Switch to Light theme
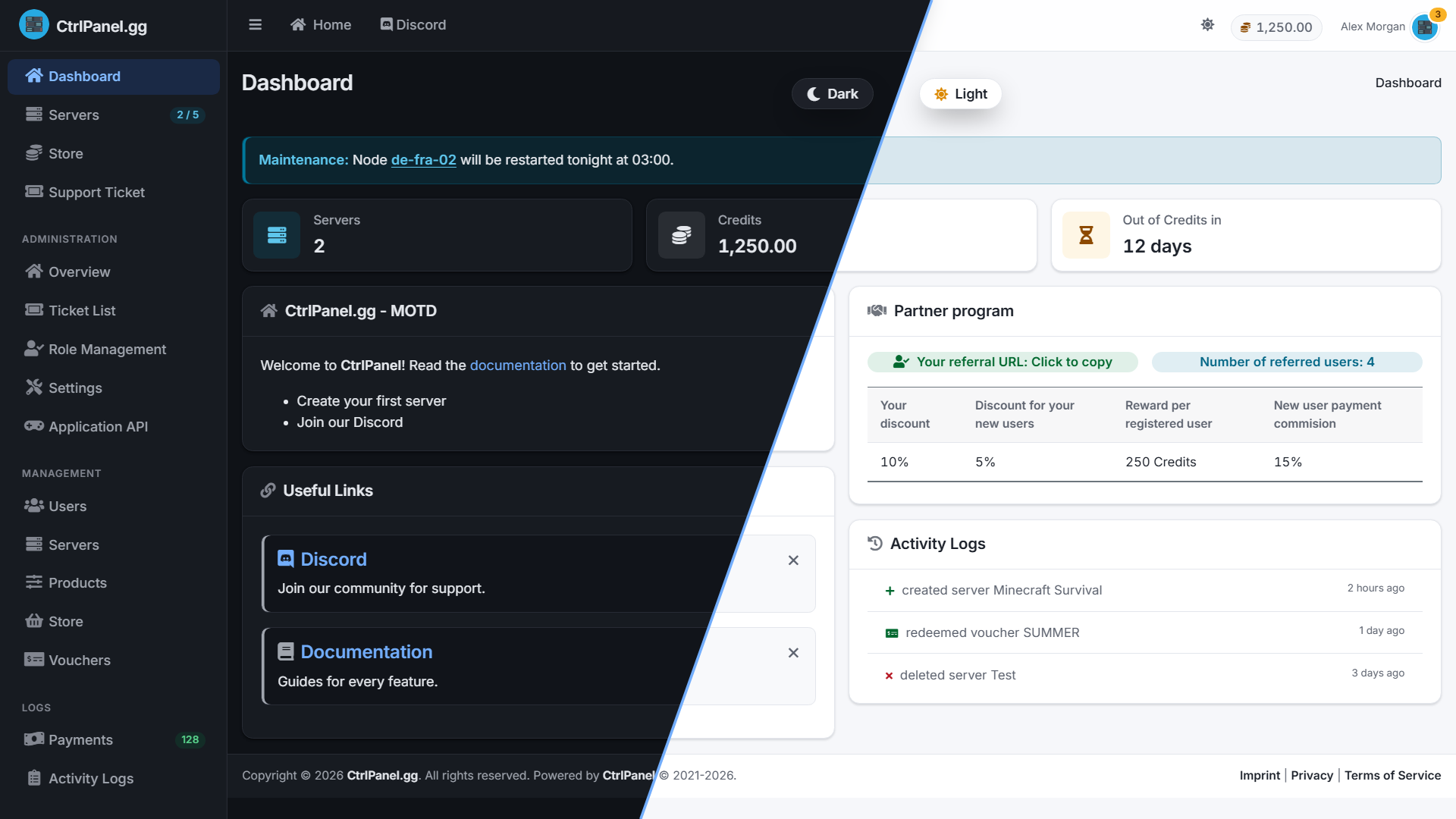Screen dimensions: 1456x819 coord(961,94)
